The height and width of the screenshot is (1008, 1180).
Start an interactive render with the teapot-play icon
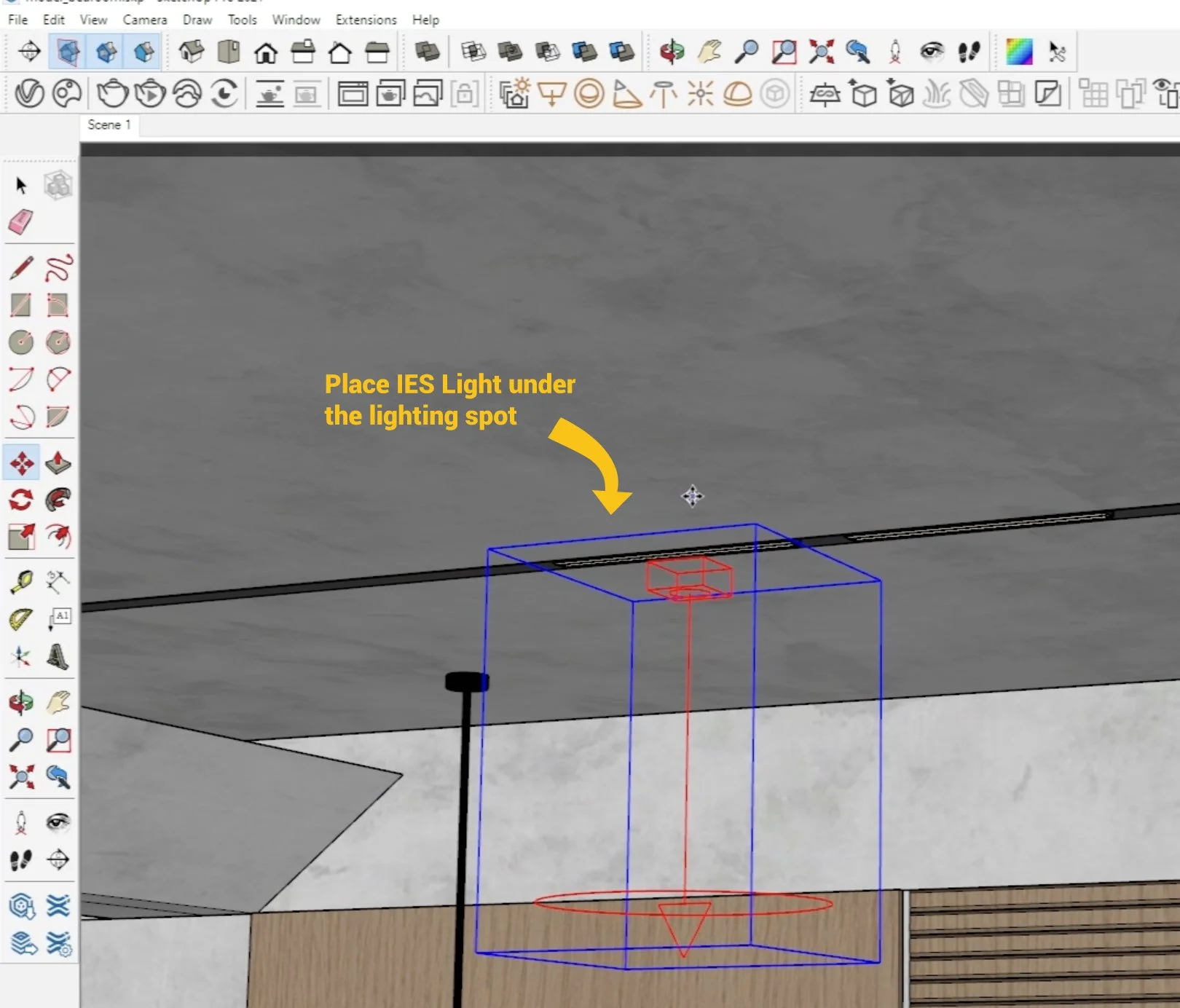point(151,93)
